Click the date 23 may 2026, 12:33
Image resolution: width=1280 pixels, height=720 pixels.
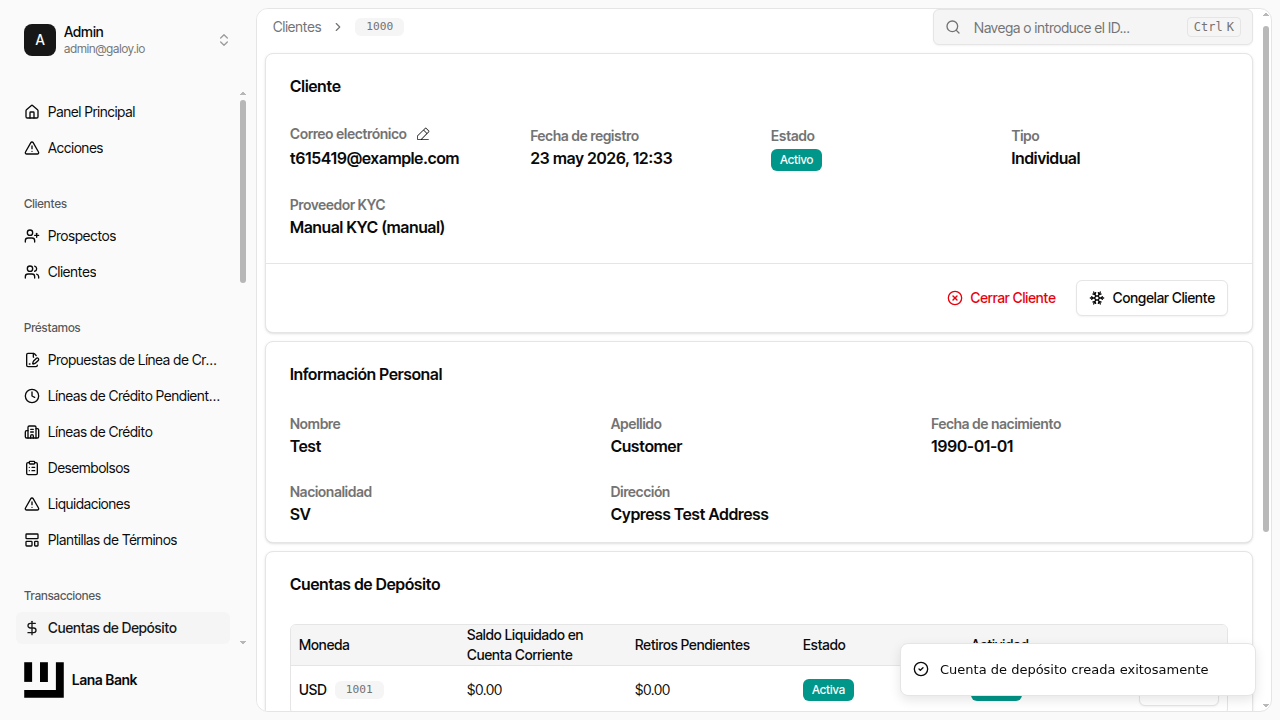coord(601,158)
